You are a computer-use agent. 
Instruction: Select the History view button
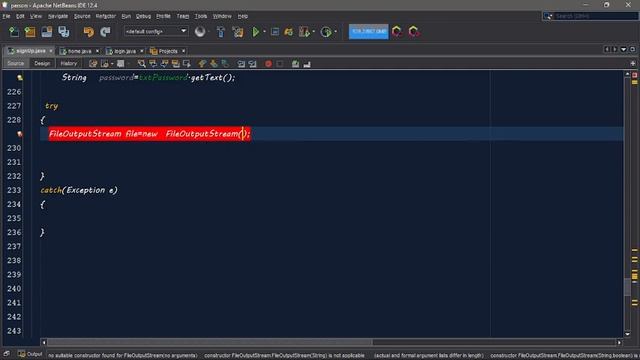pos(69,64)
